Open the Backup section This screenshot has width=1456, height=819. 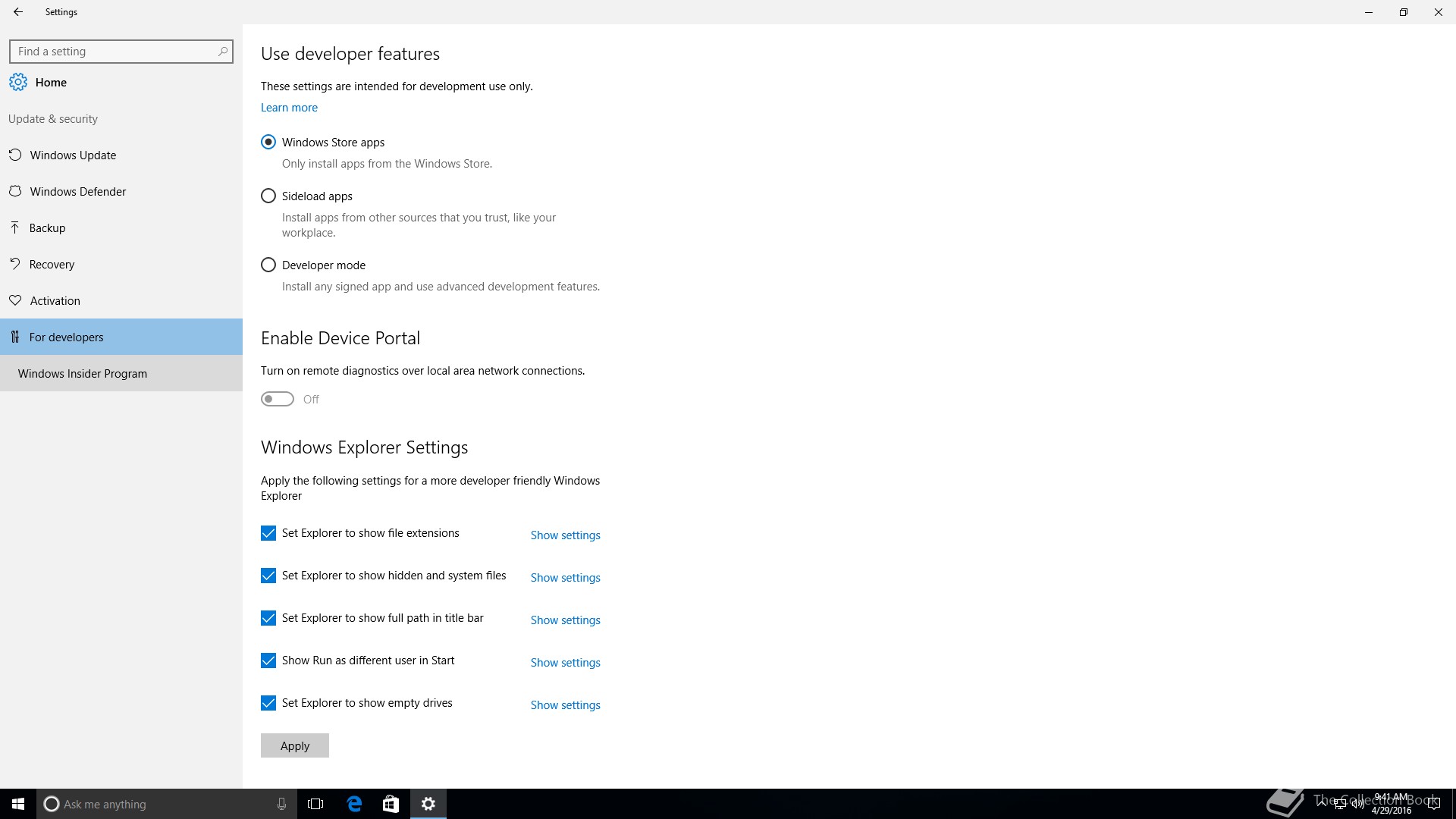point(121,227)
